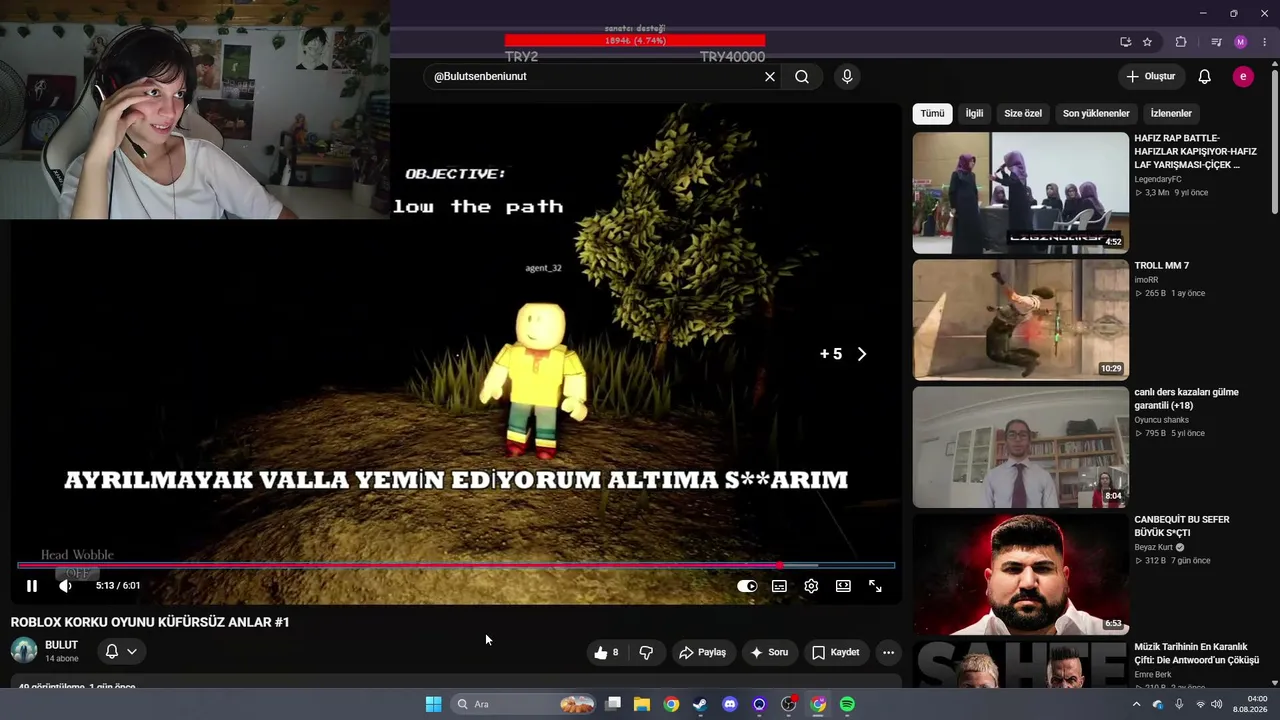Screen dimensions: 1280x720
Task: Open Steam from the taskbar
Action: 700,704
